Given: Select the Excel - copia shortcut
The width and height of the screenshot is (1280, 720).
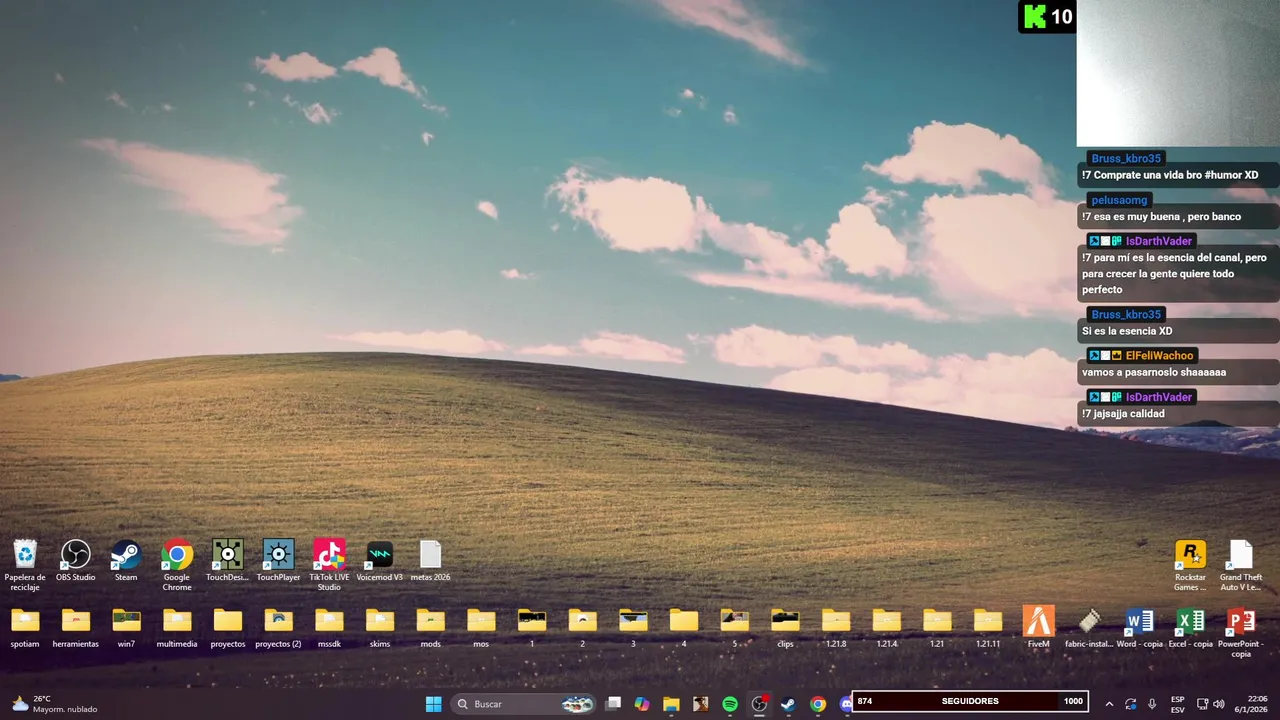Looking at the screenshot, I should coord(1190,628).
